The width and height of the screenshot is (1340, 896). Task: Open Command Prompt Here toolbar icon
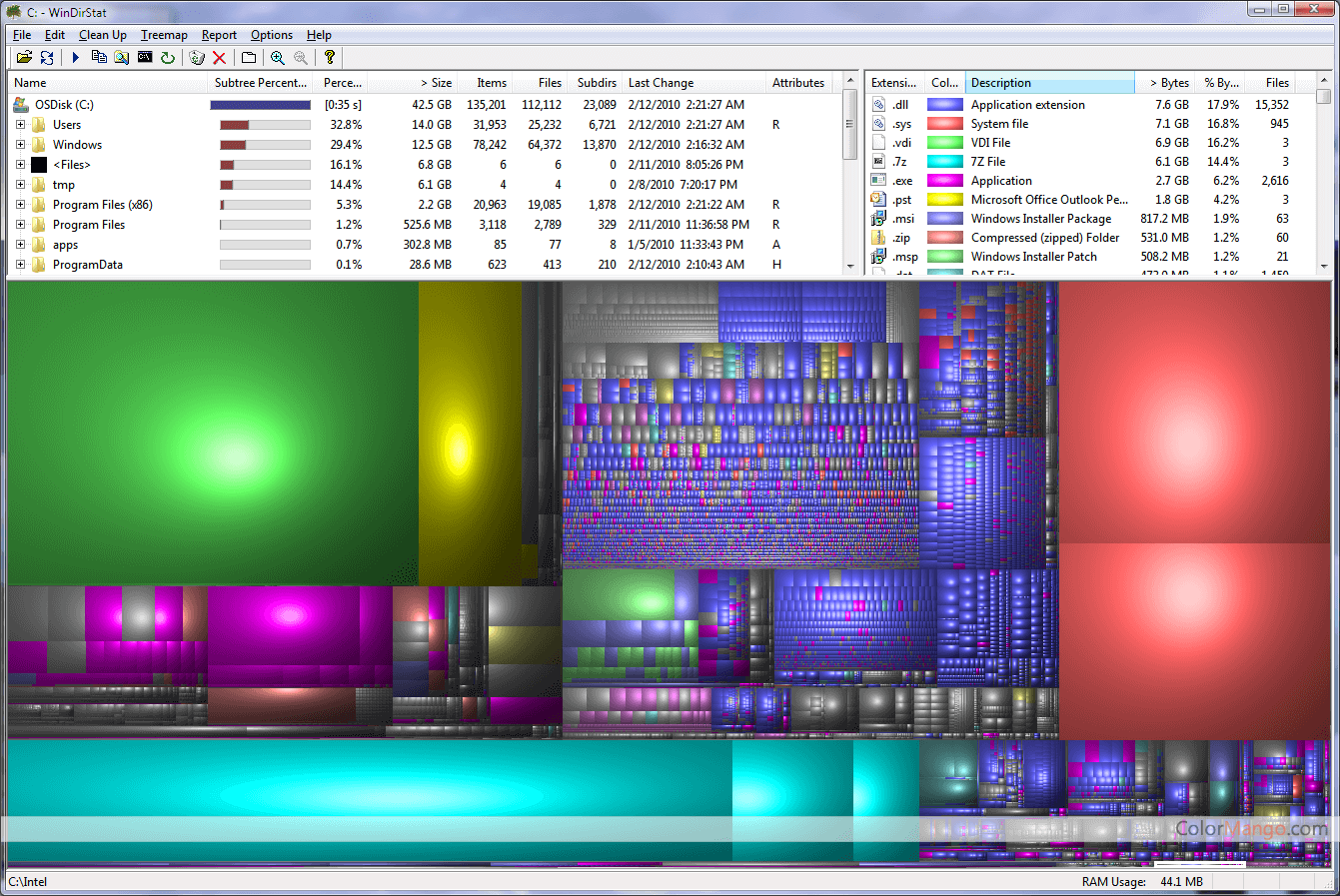(142, 57)
